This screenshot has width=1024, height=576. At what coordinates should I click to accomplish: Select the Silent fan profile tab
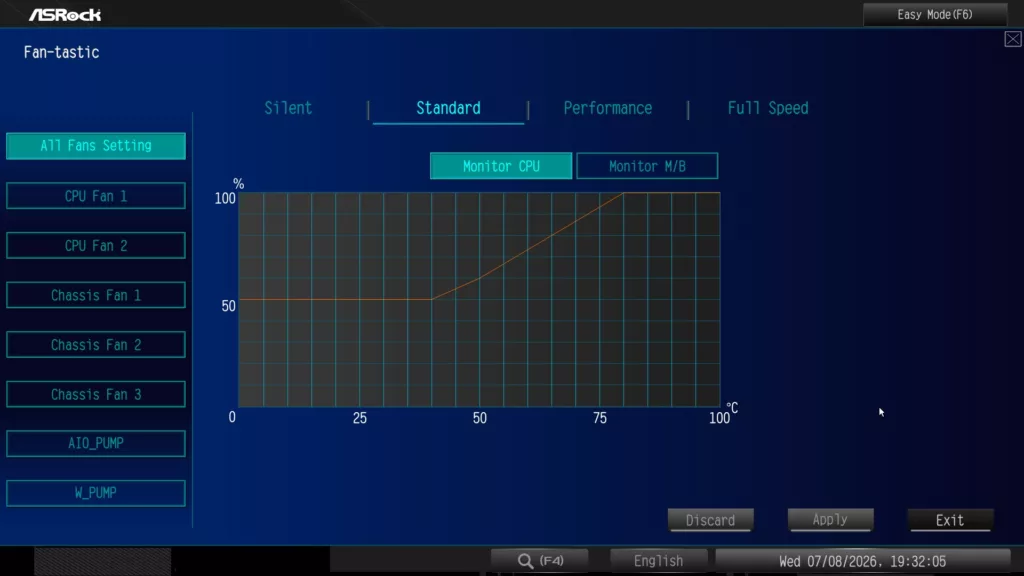pyautogui.click(x=288, y=108)
